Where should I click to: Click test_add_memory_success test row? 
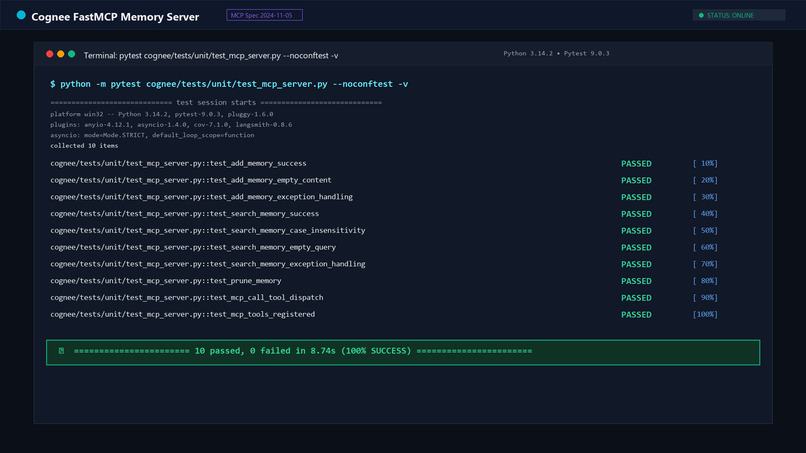[384, 164]
